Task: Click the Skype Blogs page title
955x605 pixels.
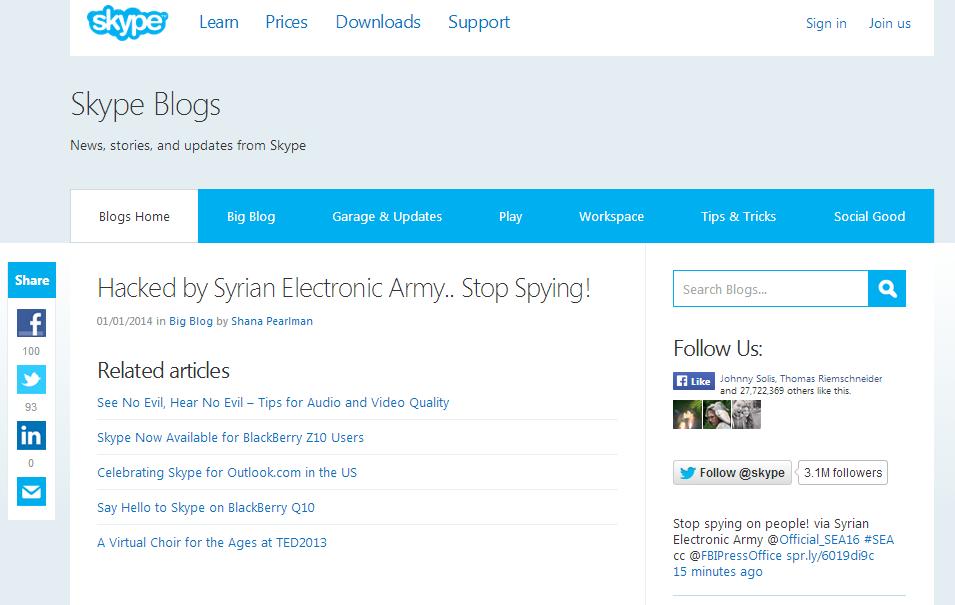Action: [x=146, y=105]
